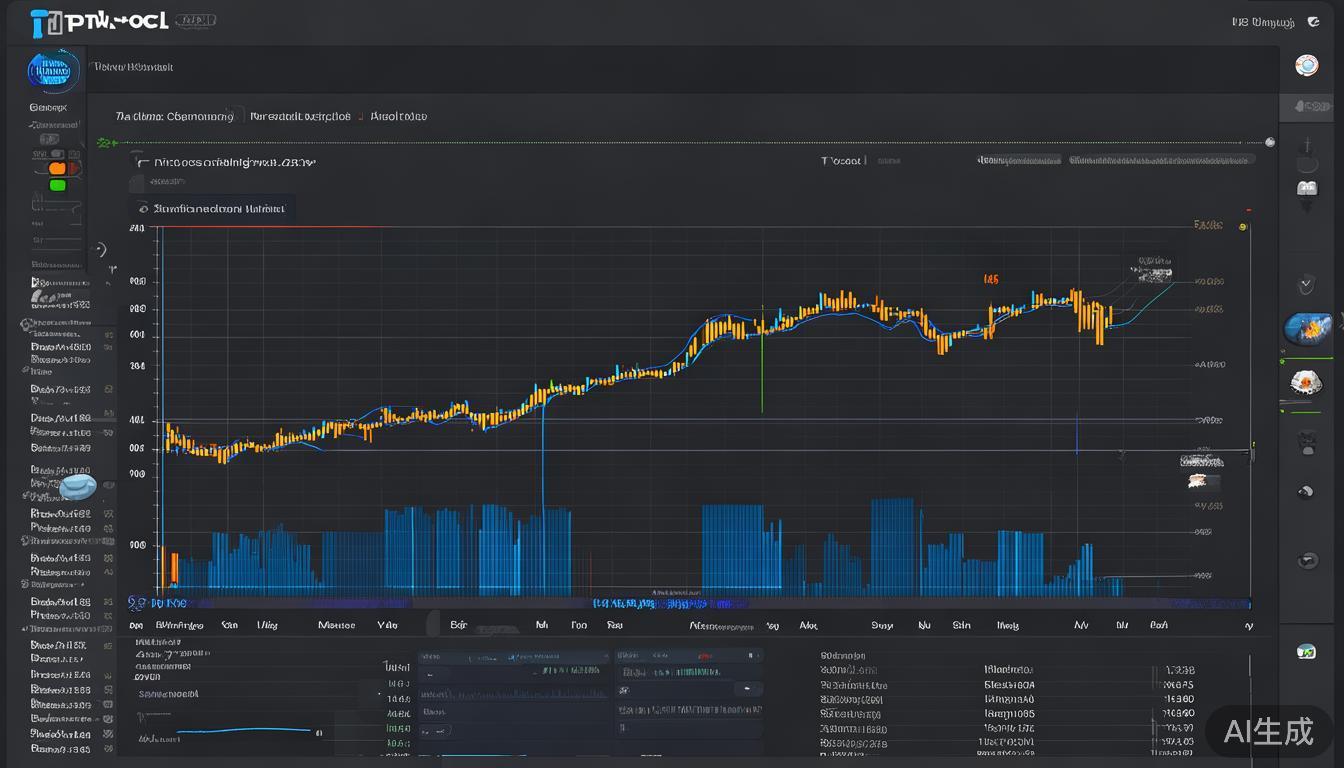Viewport: 1344px width, 768px height.
Task: Toggle the orange indicator in left sidebar
Action: [x=57, y=169]
